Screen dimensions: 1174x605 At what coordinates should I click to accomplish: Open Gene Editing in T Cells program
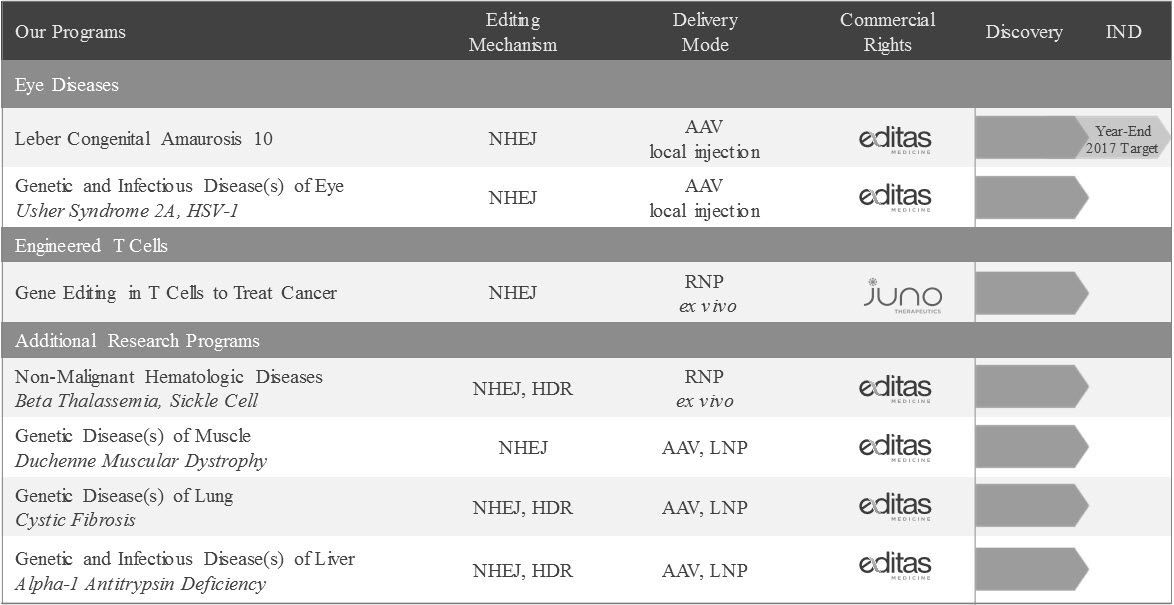pyautogui.click(x=176, y=293)
